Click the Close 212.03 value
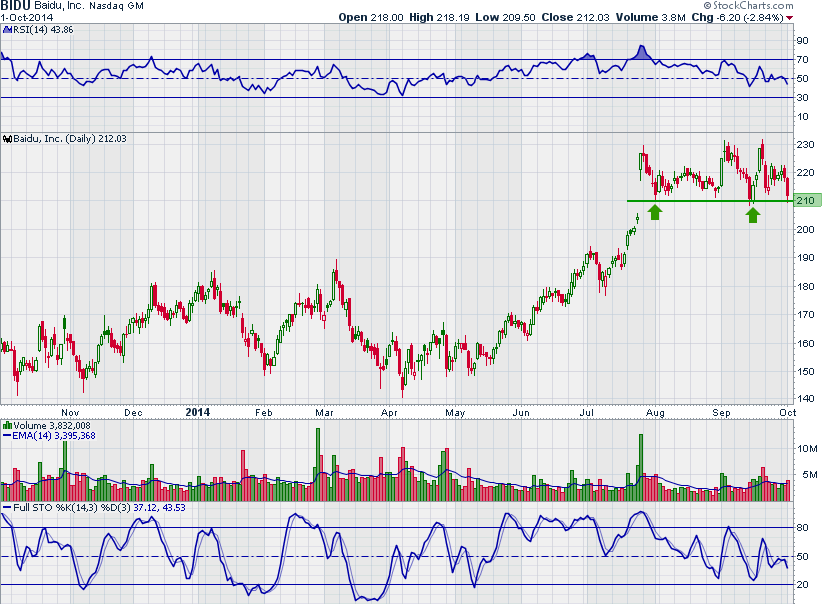The width and height of the screenshot is (822, 604). click(x=576, y=17)
